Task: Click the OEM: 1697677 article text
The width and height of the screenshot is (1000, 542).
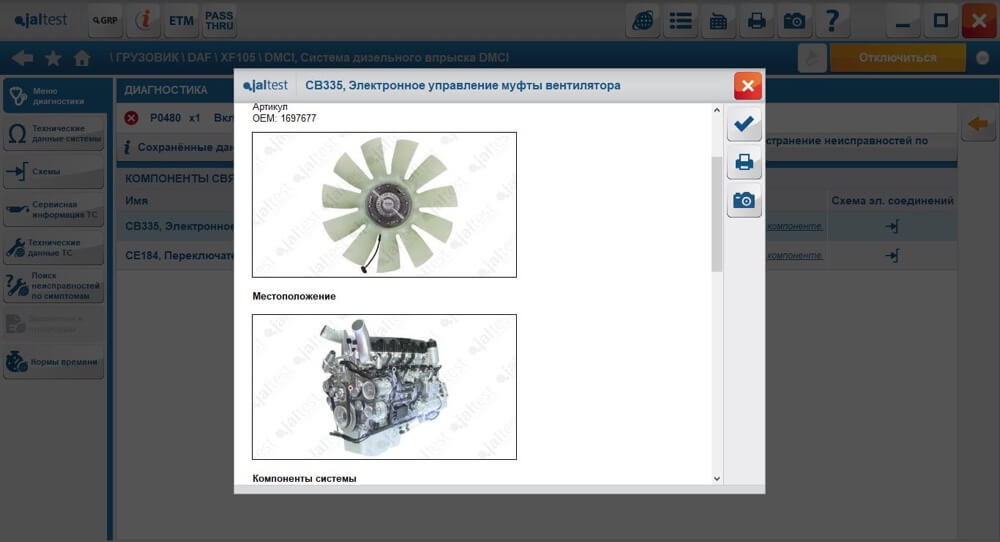Action: click(x=284, y=119)
